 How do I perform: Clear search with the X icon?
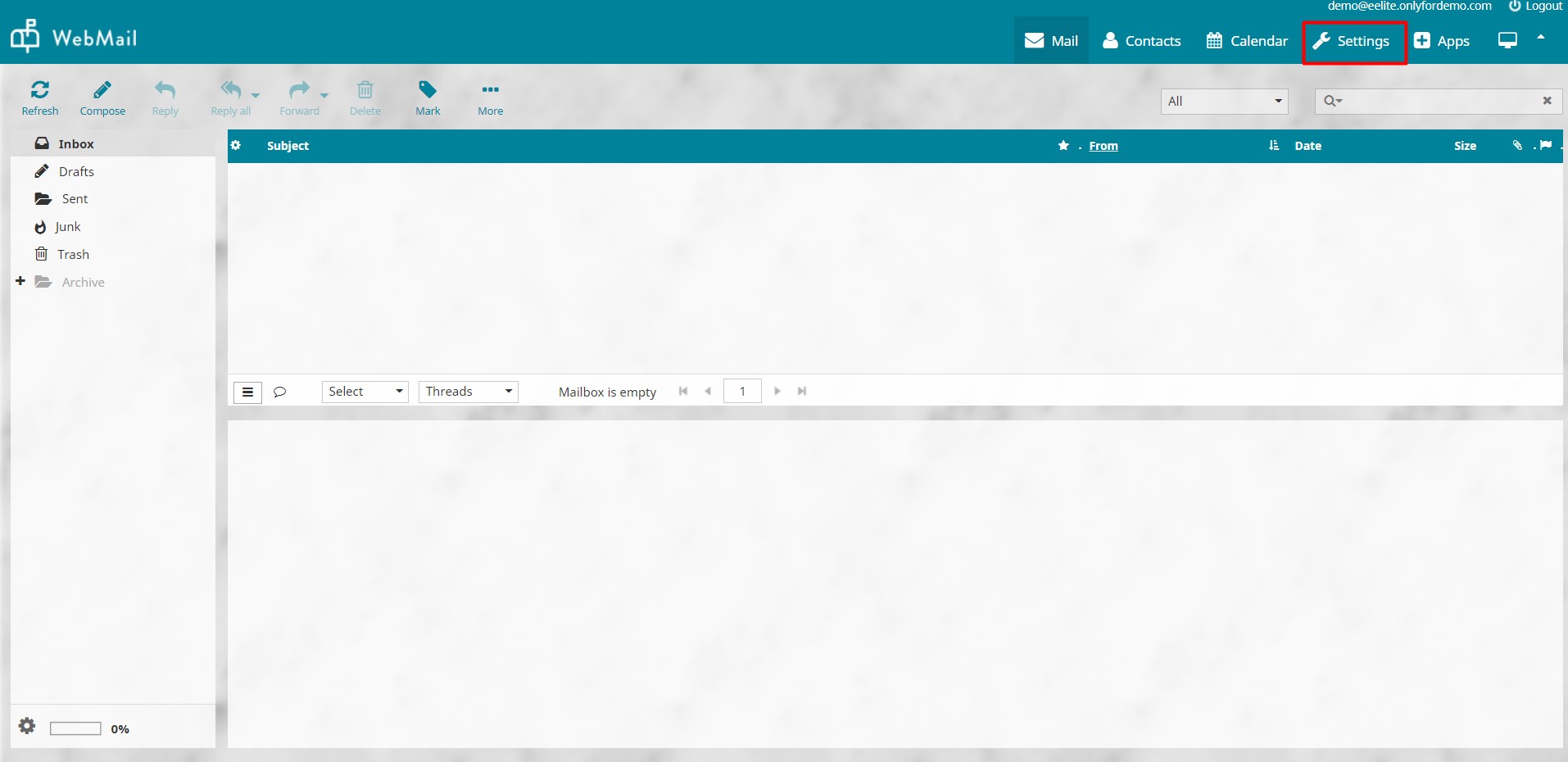pyautogui.click(x=1547, y=101)
